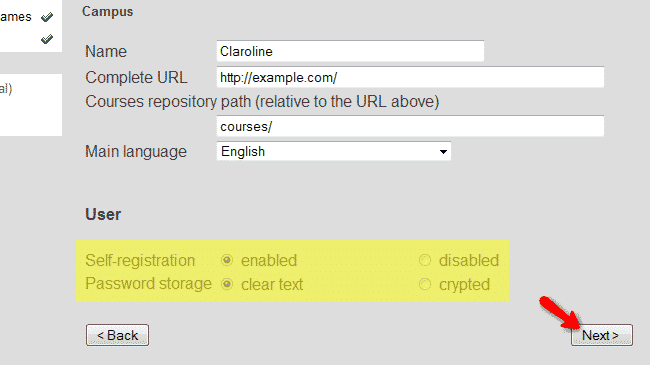Click the Main language dropdown arrow
The width and height of the screenshot is (650, 366).
pyautogui.click(x=443, y=152)
